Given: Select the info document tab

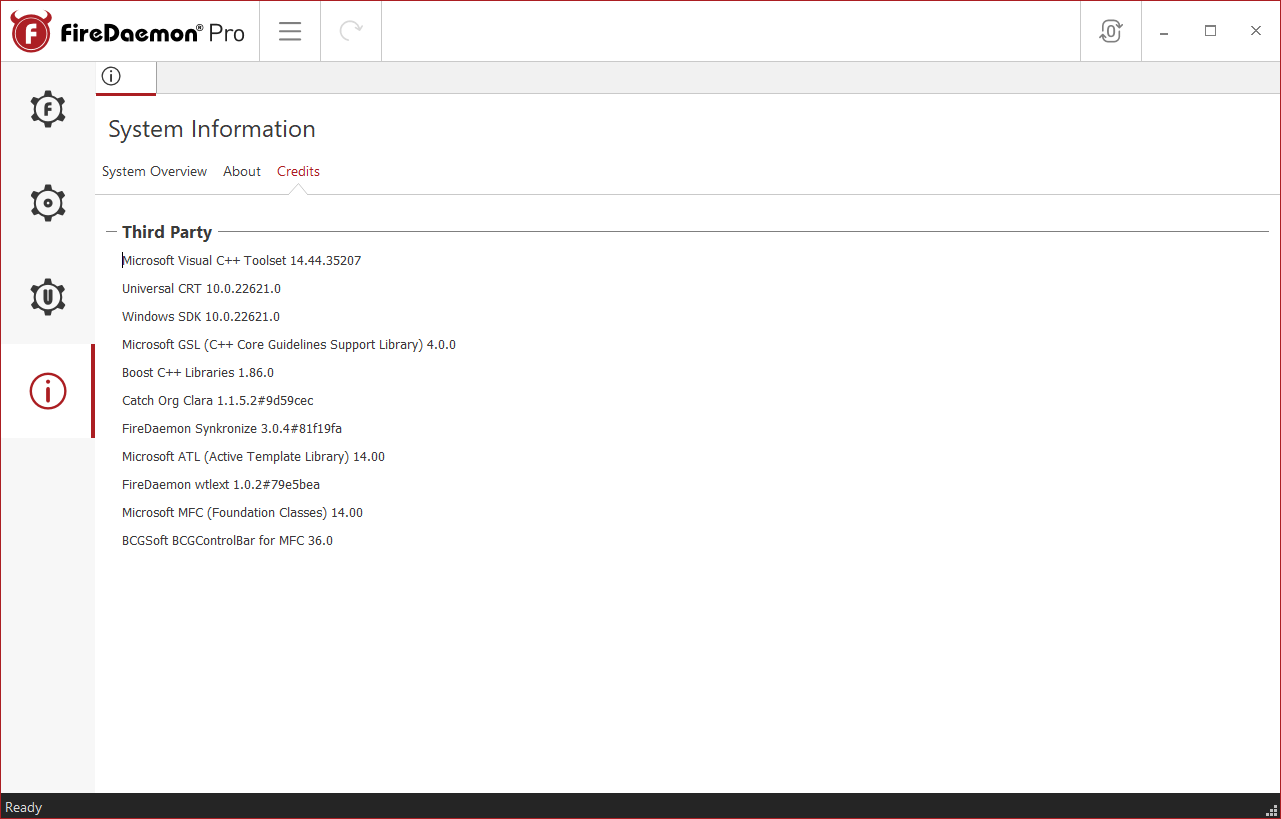Looking at the screenshot, I should pyautogui.click(x=126, y=77).
